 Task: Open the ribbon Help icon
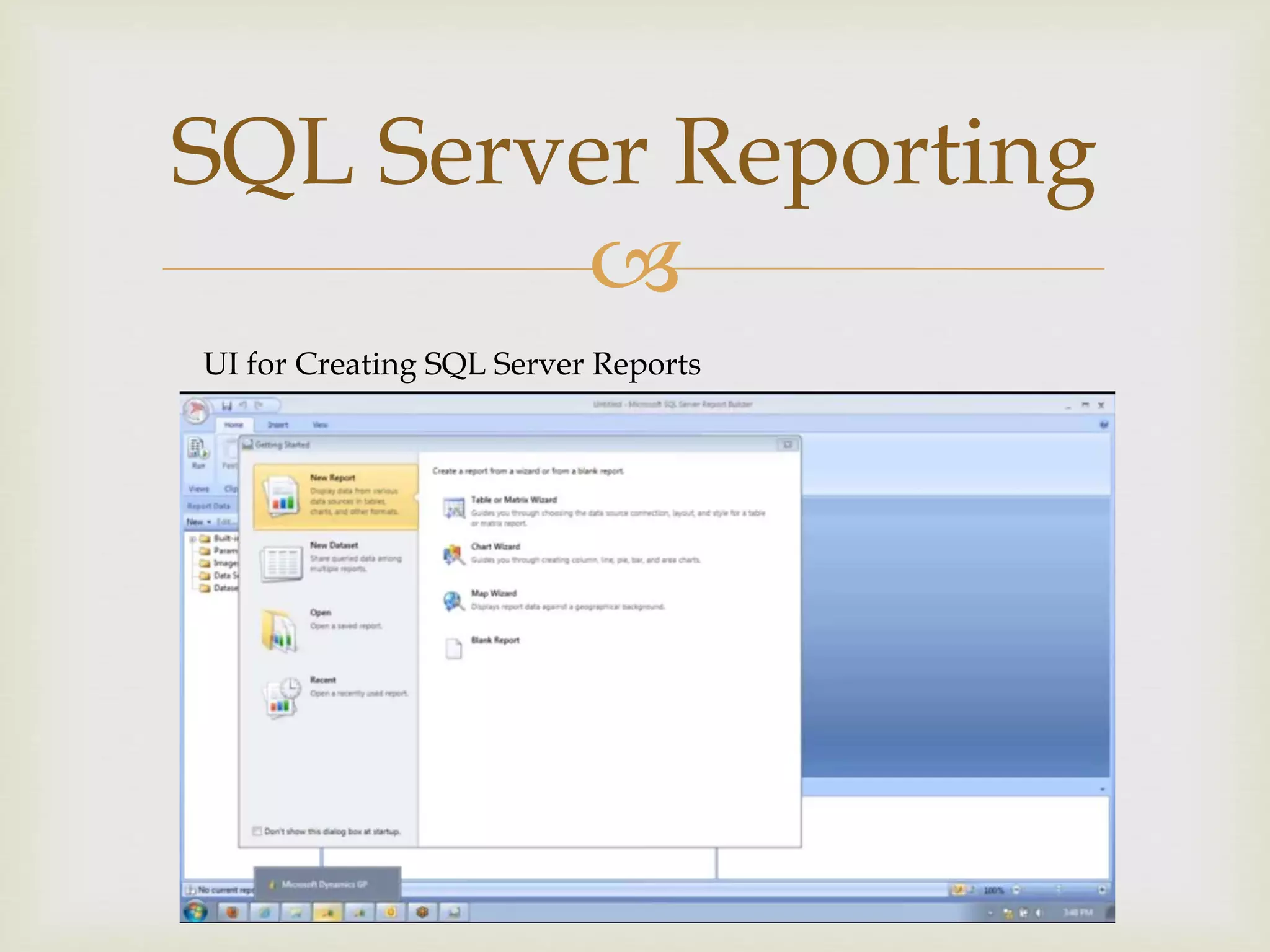coord(1103,425)
